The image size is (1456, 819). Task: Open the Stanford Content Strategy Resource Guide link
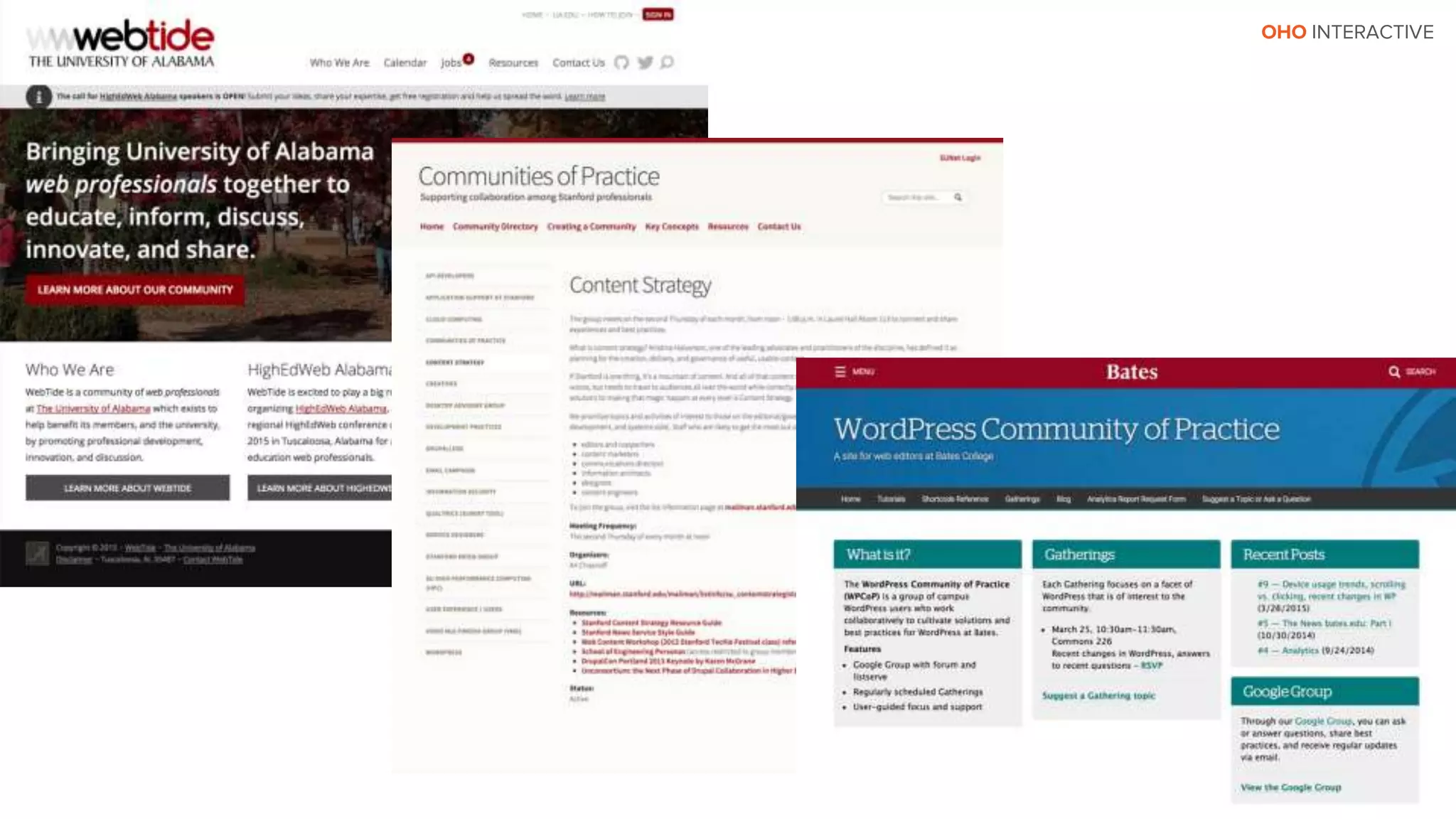651,623
